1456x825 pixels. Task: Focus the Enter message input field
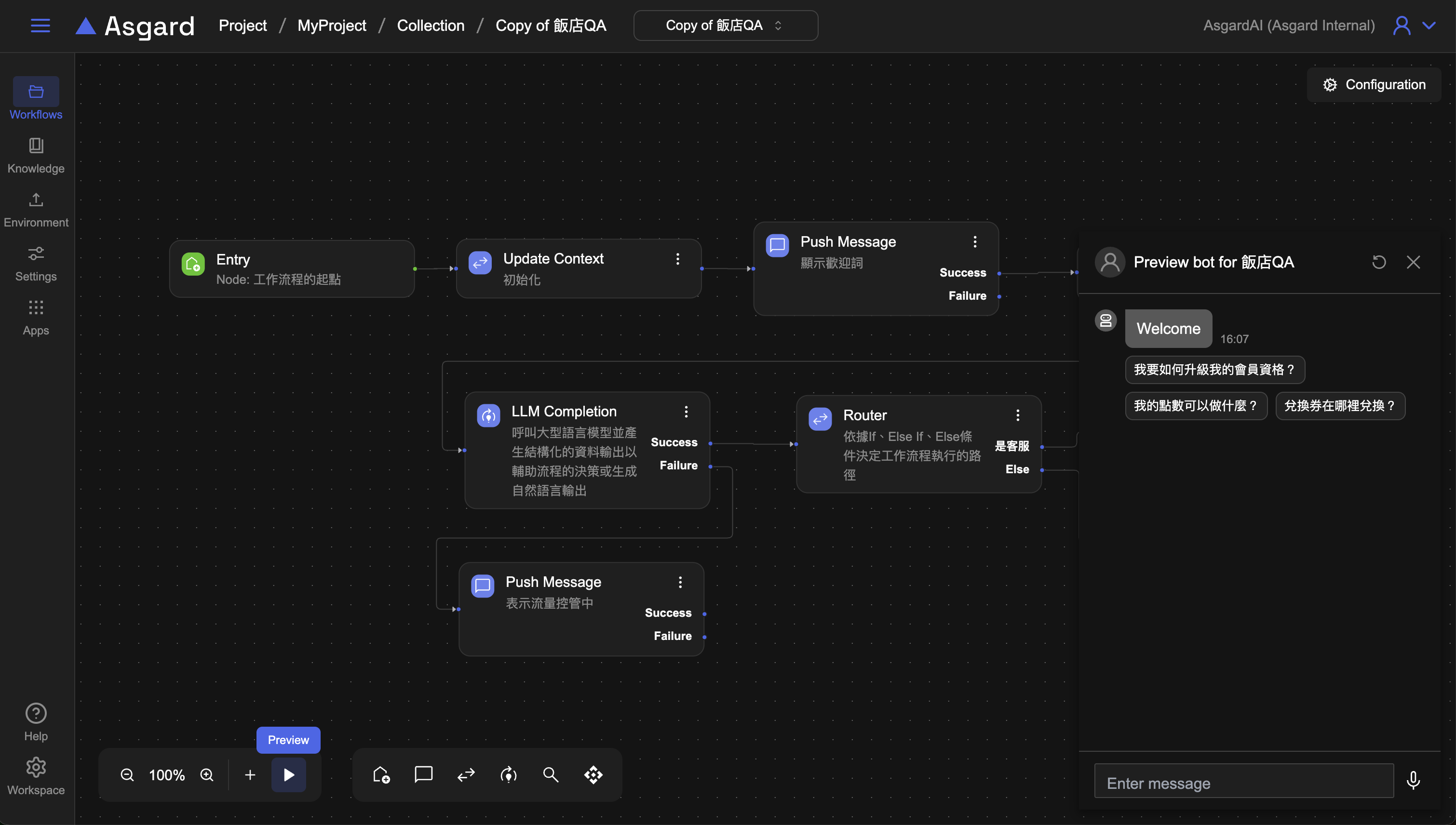click(x=1243, y=783)
